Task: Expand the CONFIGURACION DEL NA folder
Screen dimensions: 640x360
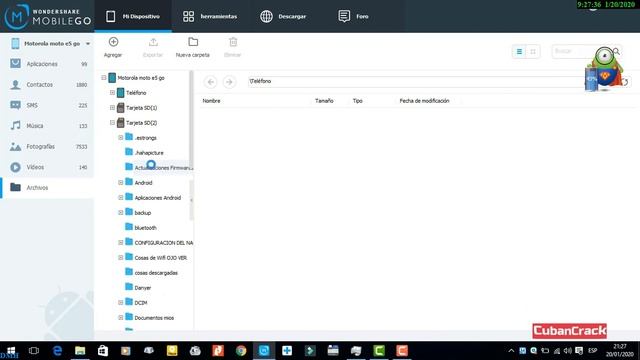Action: (121, 242)
